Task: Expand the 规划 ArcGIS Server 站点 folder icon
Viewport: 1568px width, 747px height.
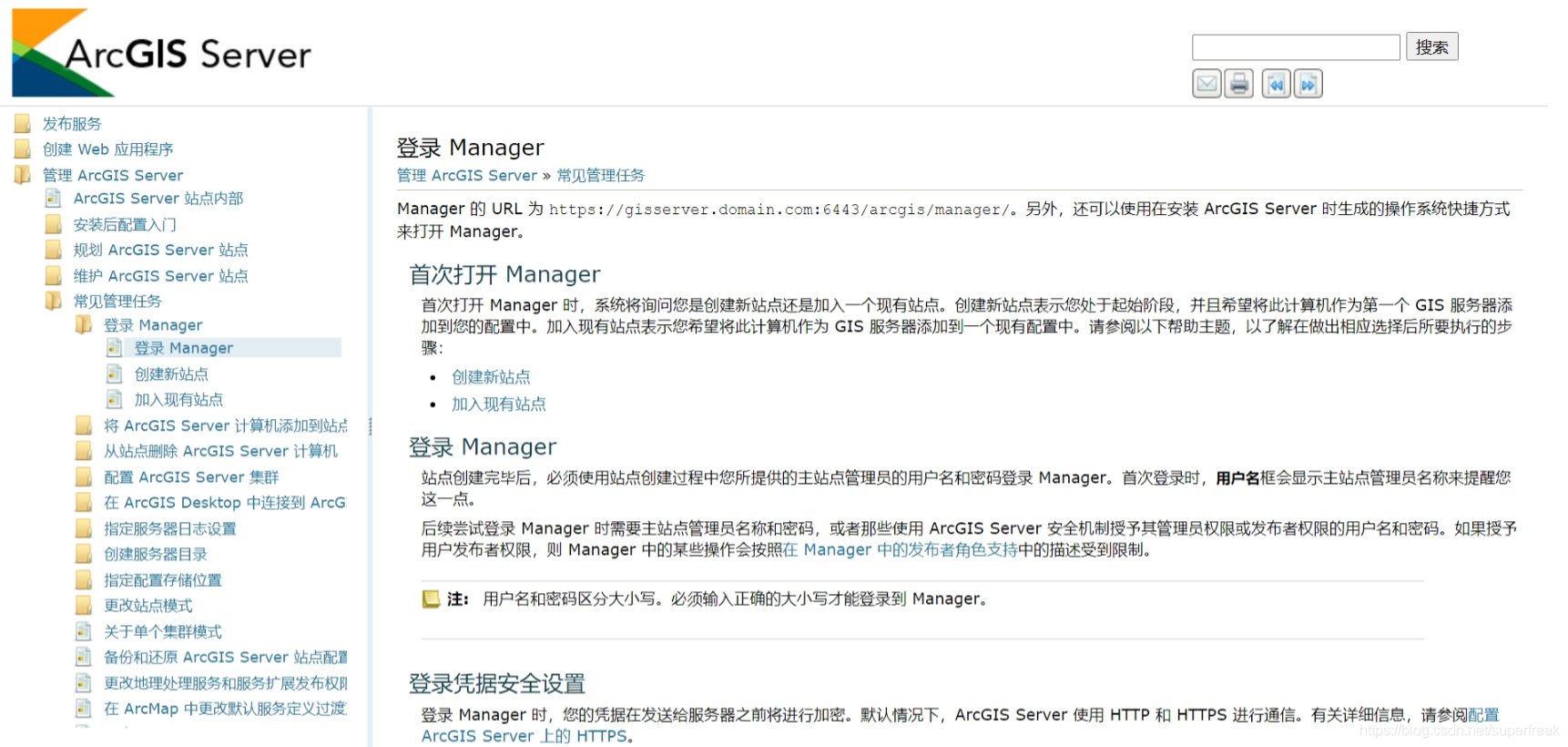Action: click(x=54, y=250)
